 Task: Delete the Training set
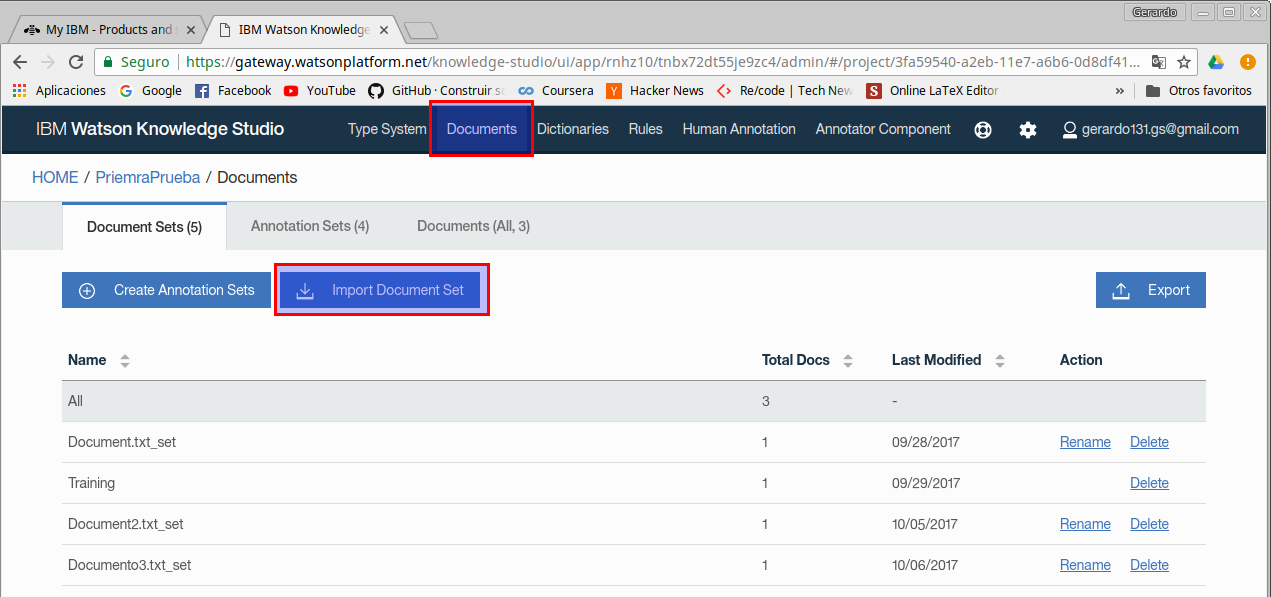click(1149, 483)
